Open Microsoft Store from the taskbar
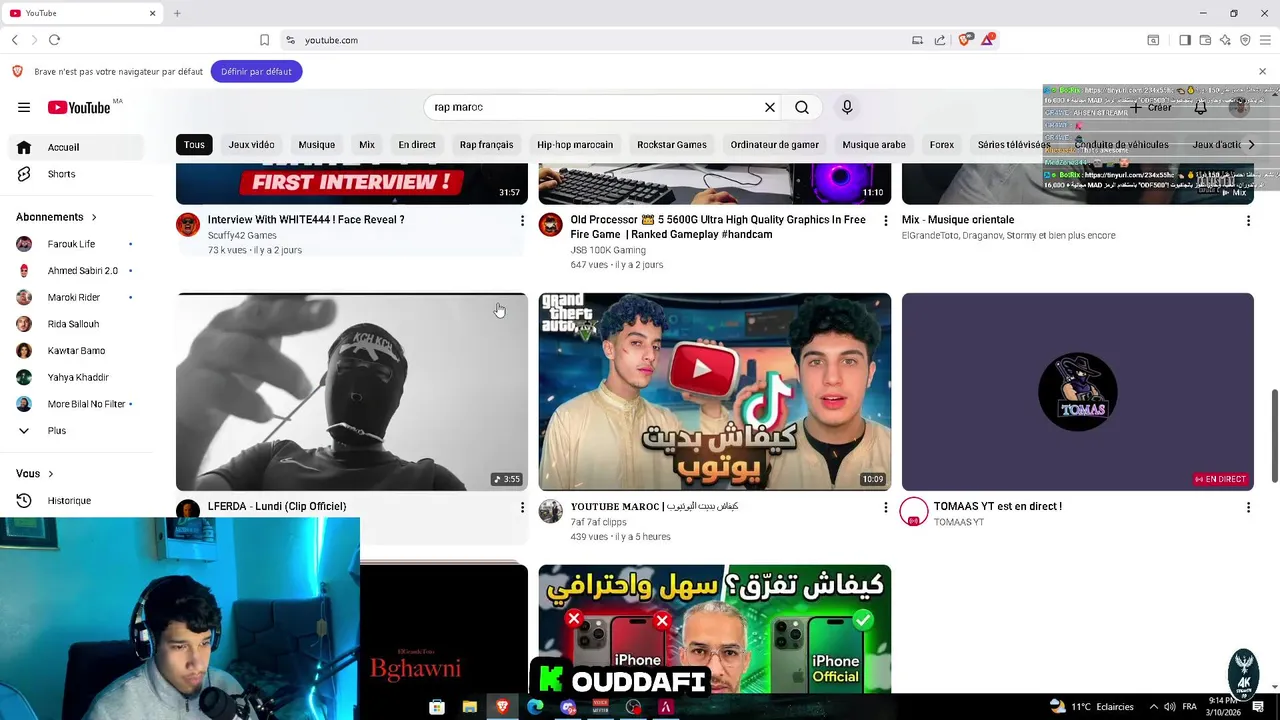The width and height of the screenshot is (1280, 720). 437,707
